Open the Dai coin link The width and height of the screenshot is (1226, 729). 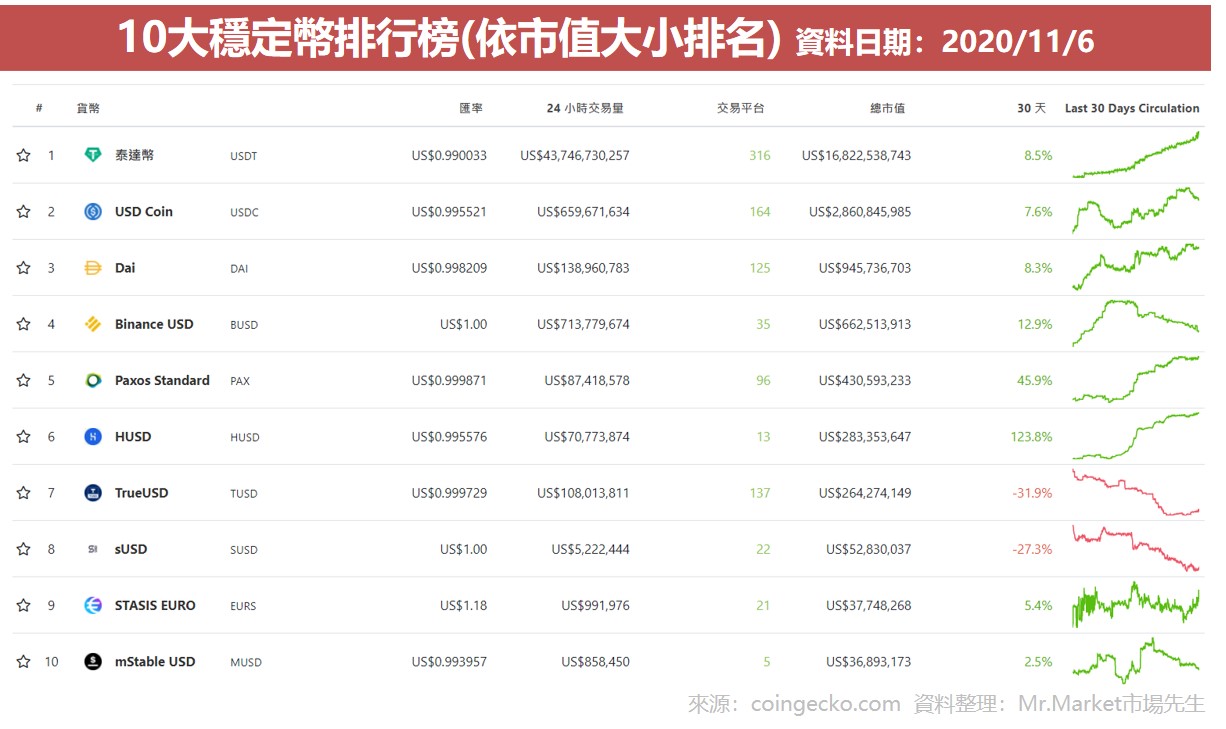tap(125, 268)
